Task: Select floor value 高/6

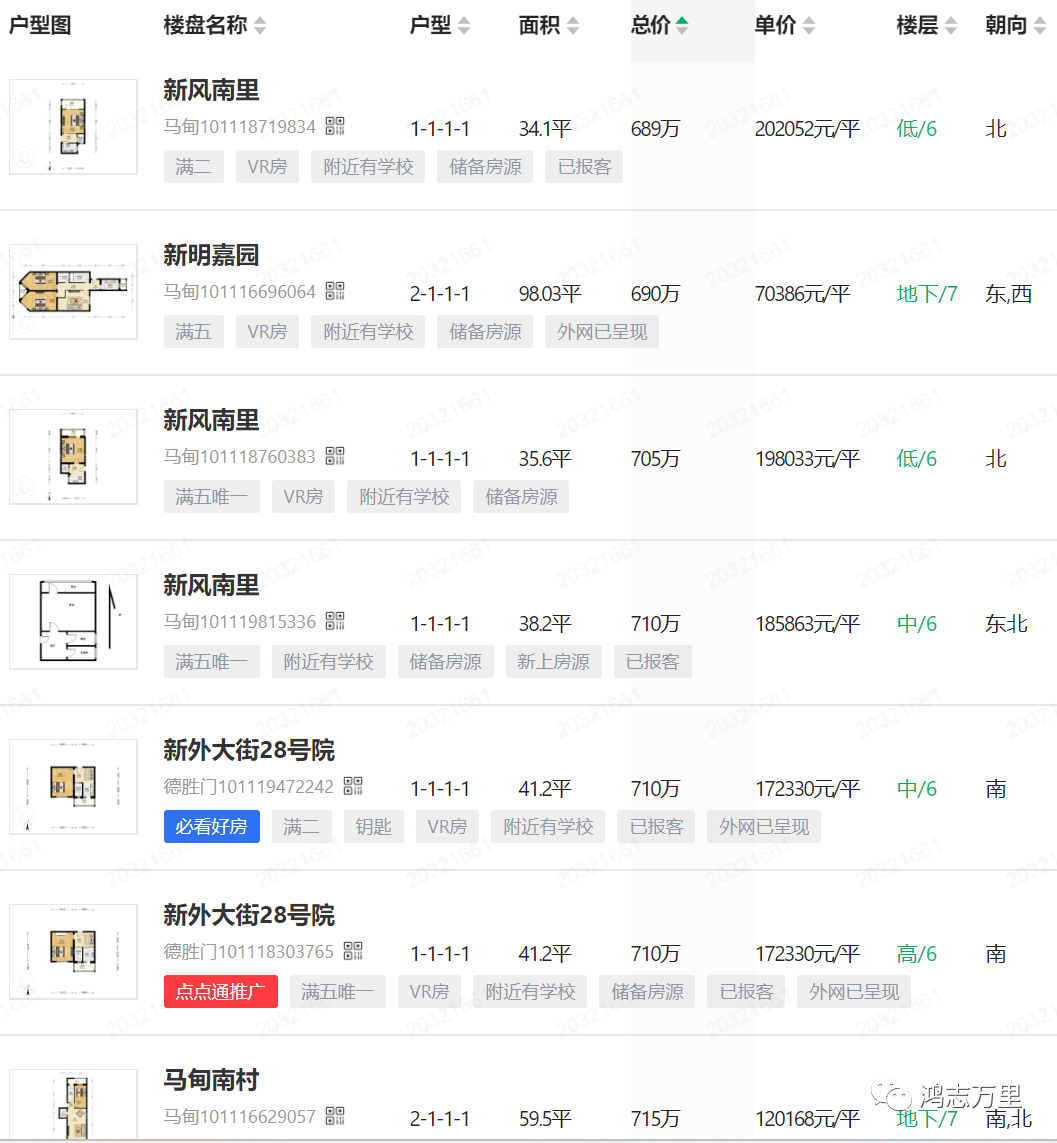Action: [x=916, y=953]
